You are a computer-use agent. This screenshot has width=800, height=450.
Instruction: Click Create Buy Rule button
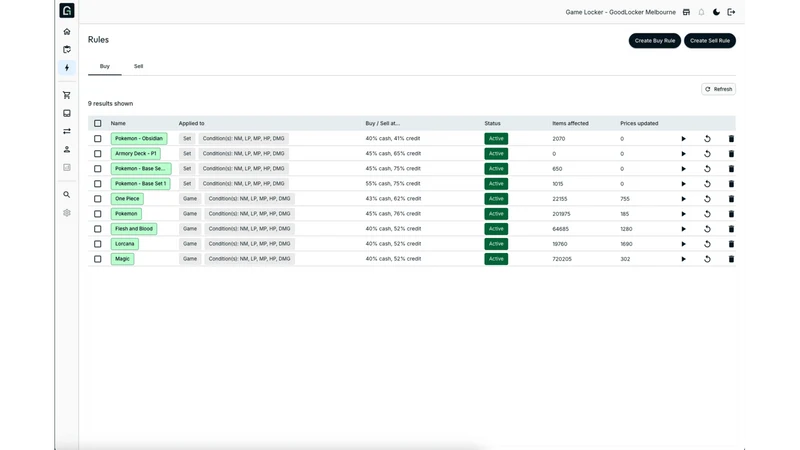click(x=655, y=41)
